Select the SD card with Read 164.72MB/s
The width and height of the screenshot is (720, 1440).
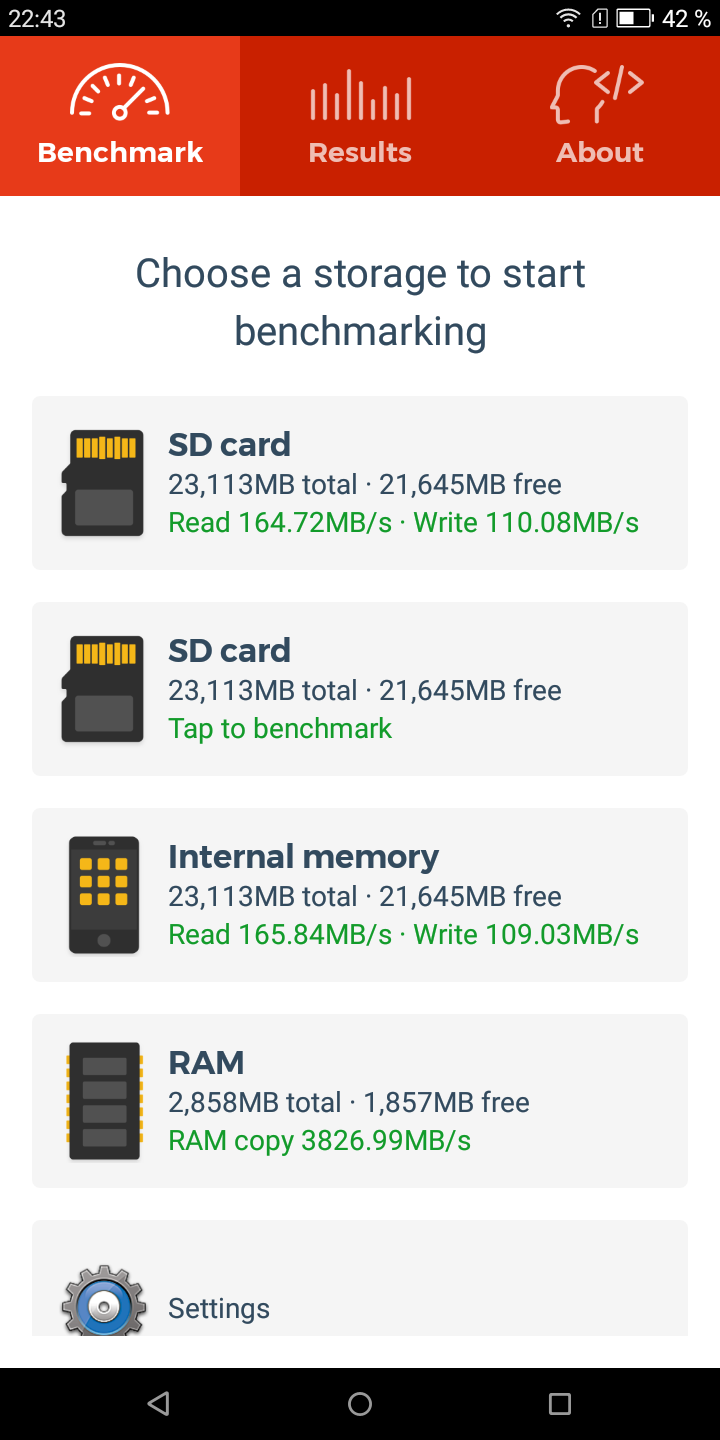click(360, 483)
